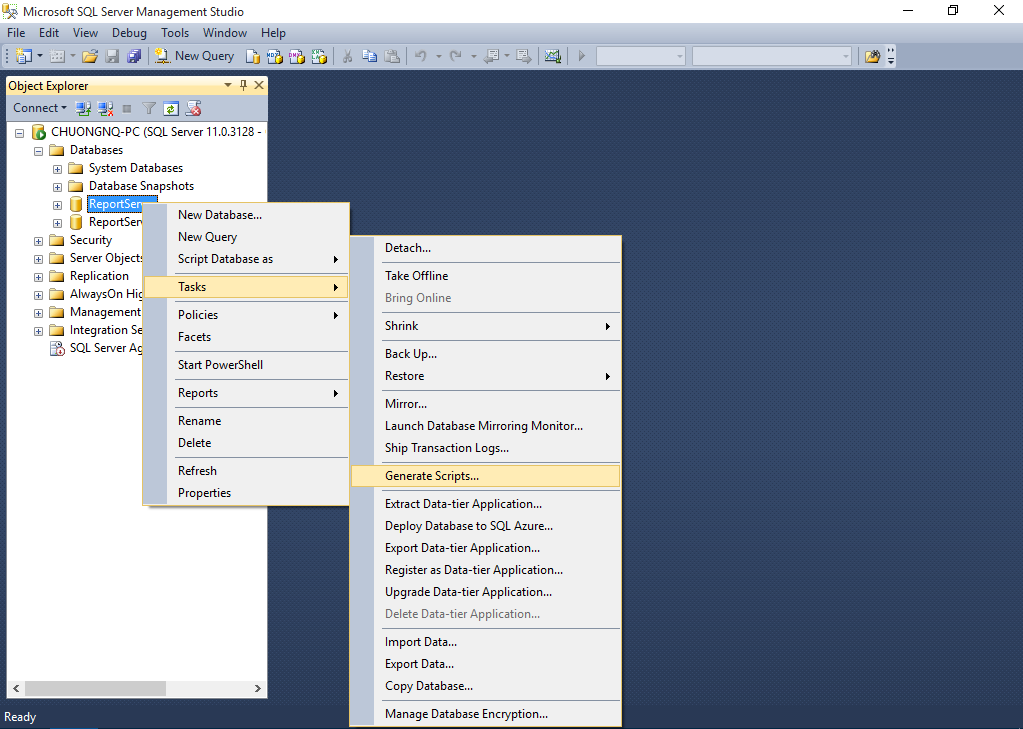
Task: Select Manage Database Encryption... entry
Action: (x=485, y=714)
